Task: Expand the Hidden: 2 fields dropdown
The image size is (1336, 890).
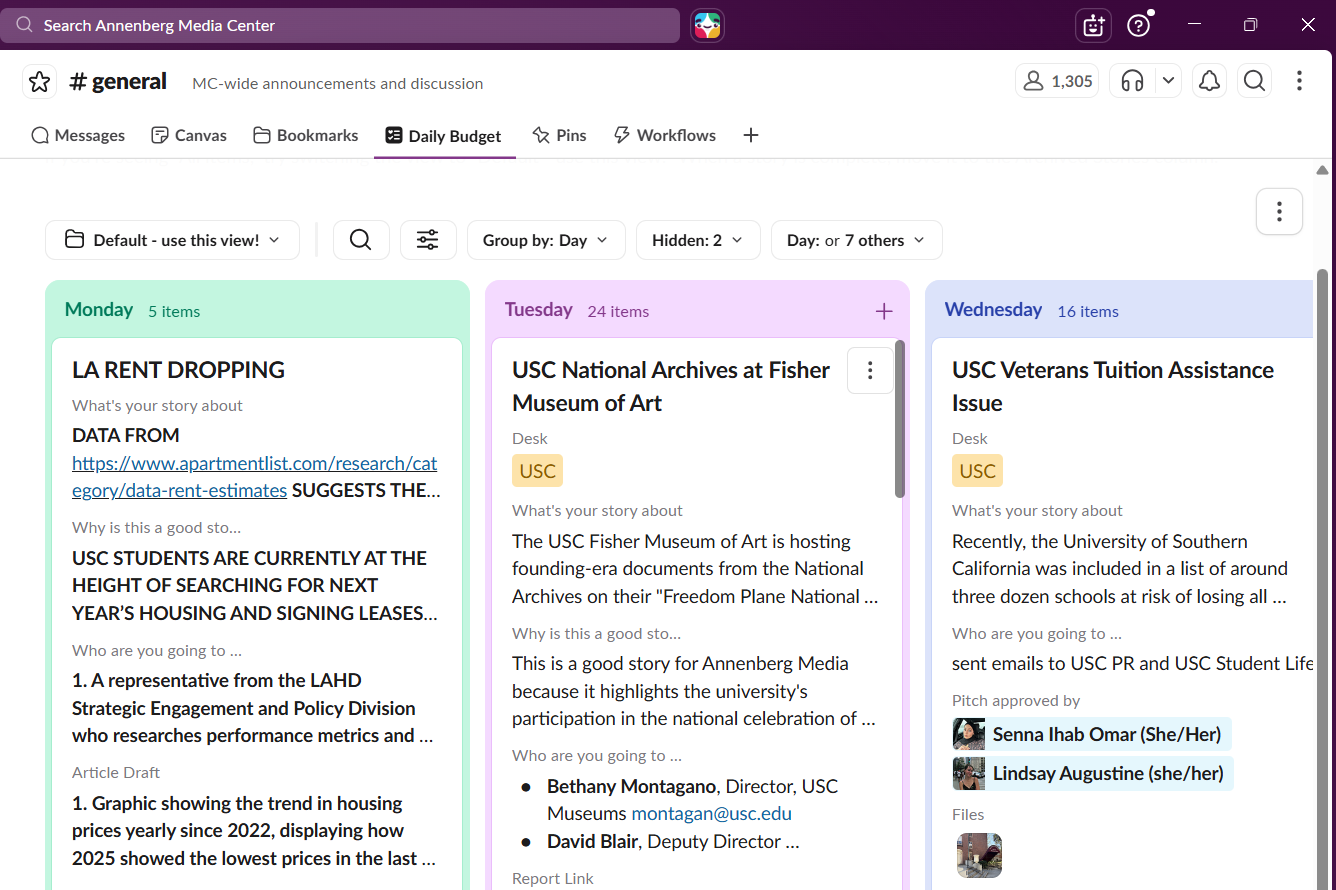Action: click(698, 240)
